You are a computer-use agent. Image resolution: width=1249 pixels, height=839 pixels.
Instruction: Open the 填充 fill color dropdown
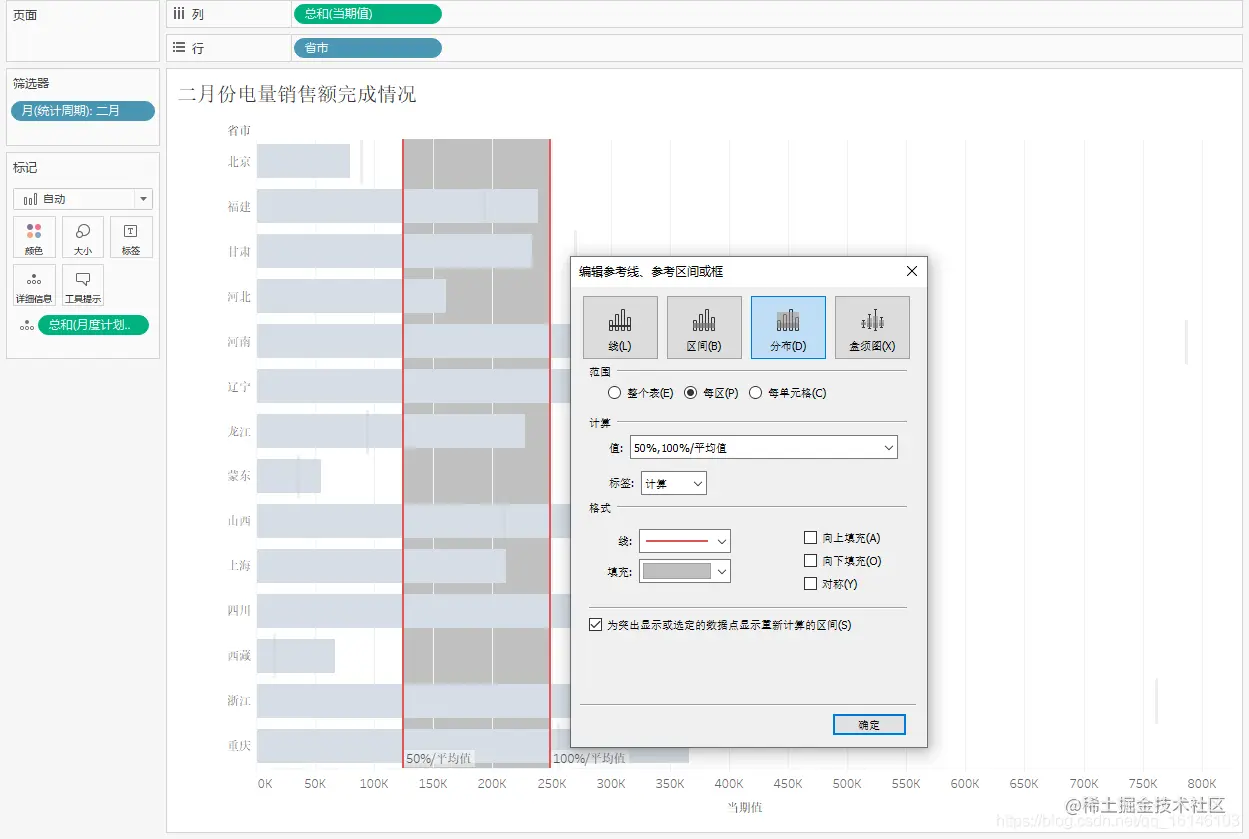(x=685, y=571)
